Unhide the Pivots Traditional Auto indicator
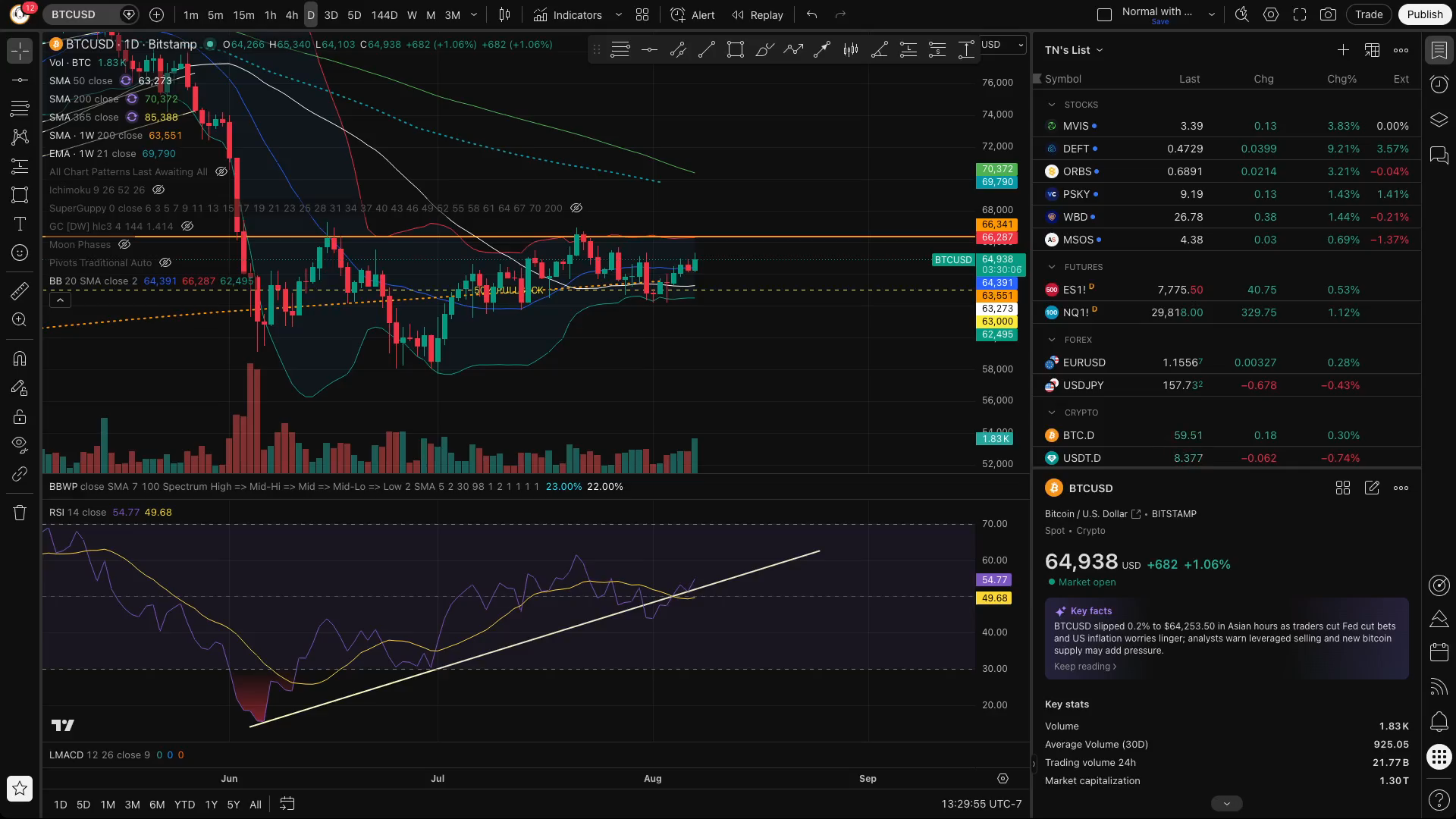Image resolution: width=1456 pixels, height=819 pixels. pos(165,262)
